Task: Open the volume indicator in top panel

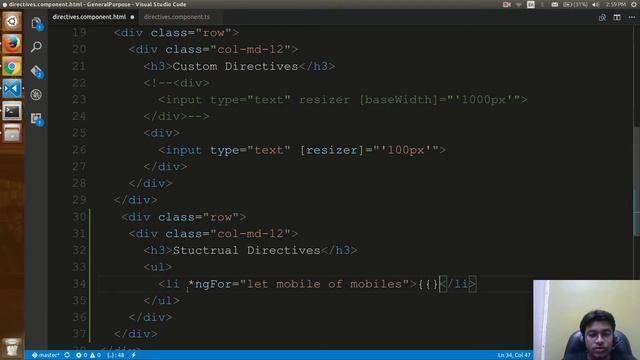Action: pyautogui.click(x=596, y=4)
